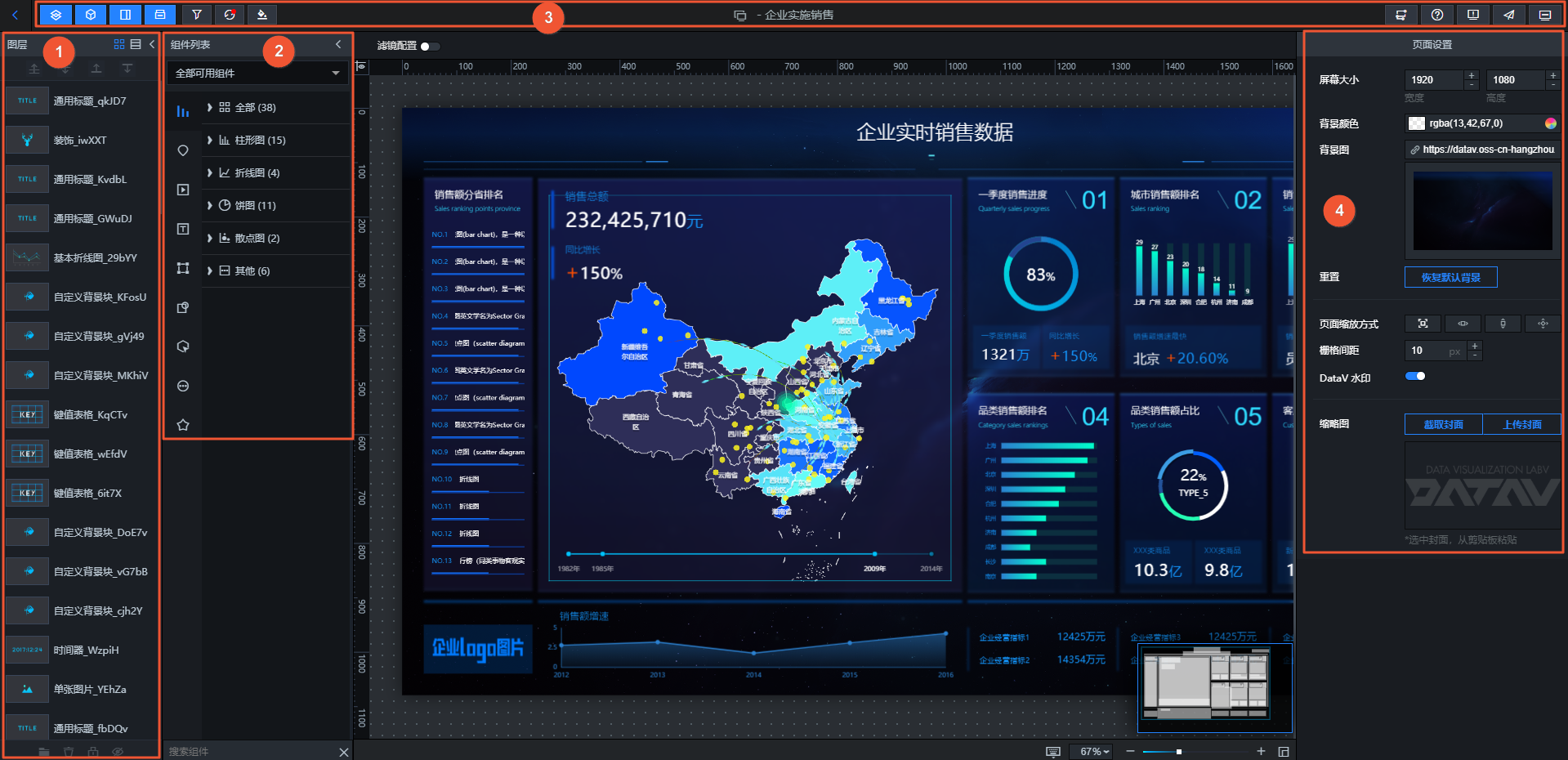Select layer 通用标题_qkJD7
Image resolution: width=1568 pixels, height=760 pixels.
80,101
